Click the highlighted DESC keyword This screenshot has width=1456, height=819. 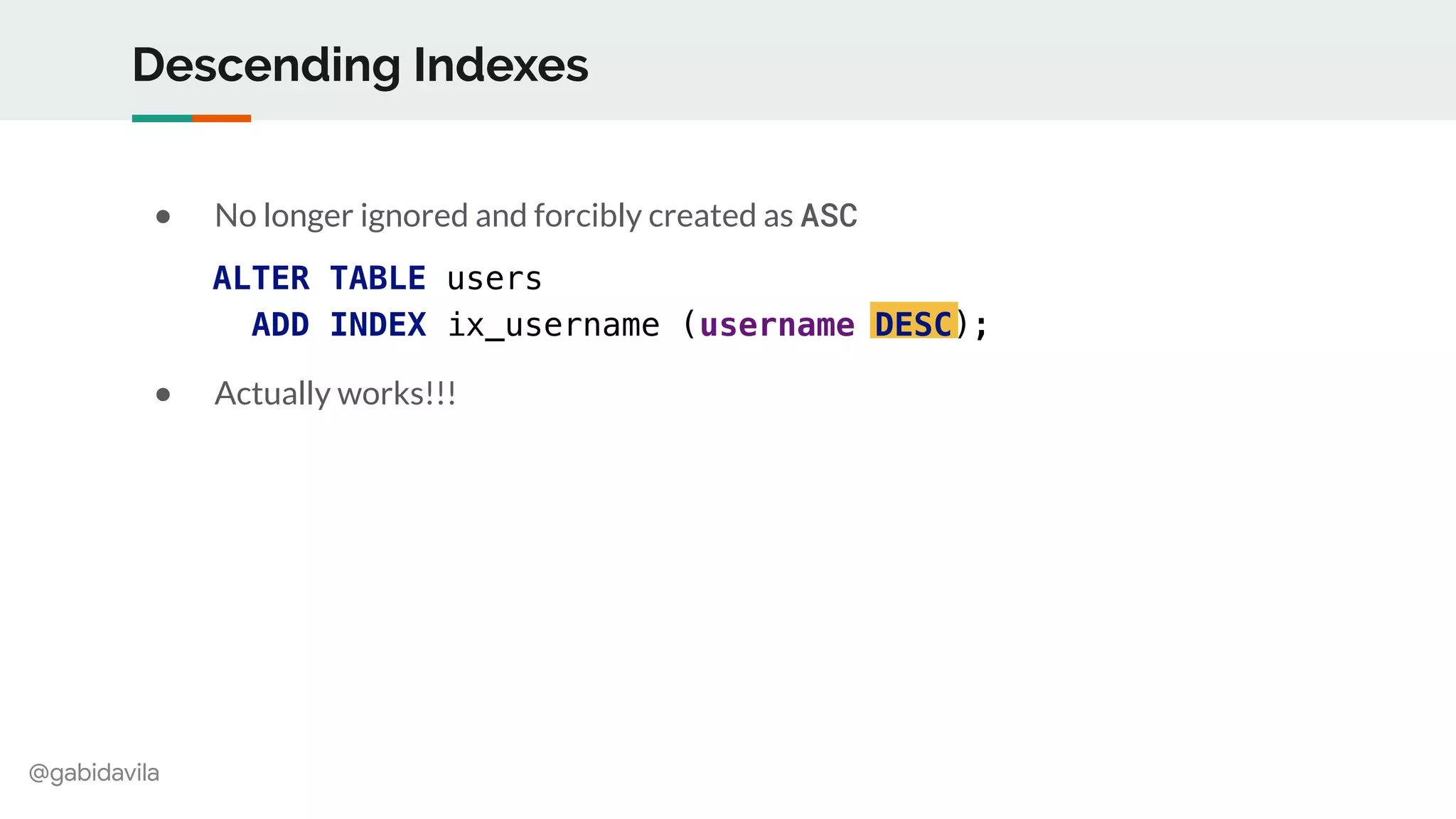(913, 324)
